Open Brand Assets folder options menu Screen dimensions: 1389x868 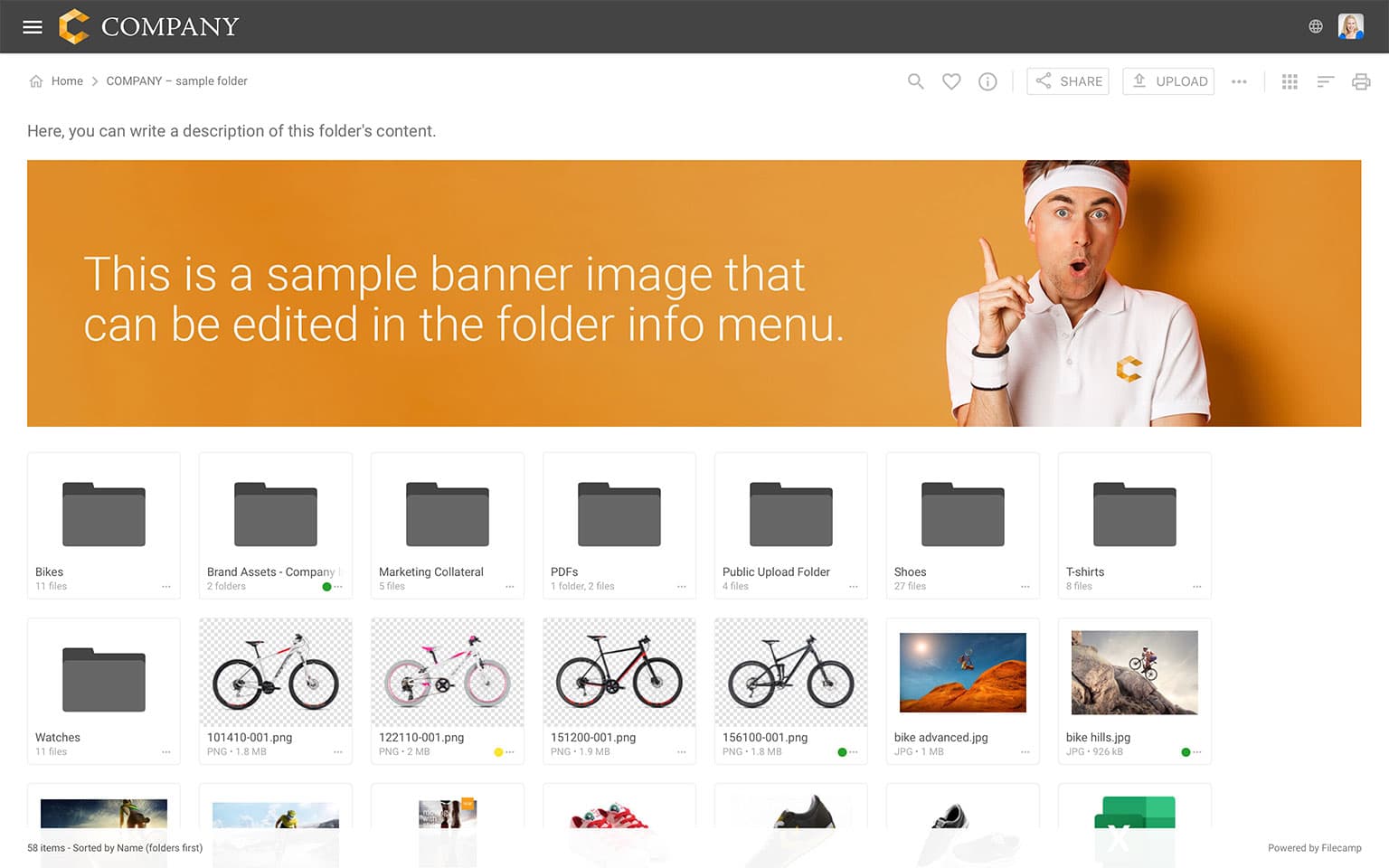[x=338, y=587]
